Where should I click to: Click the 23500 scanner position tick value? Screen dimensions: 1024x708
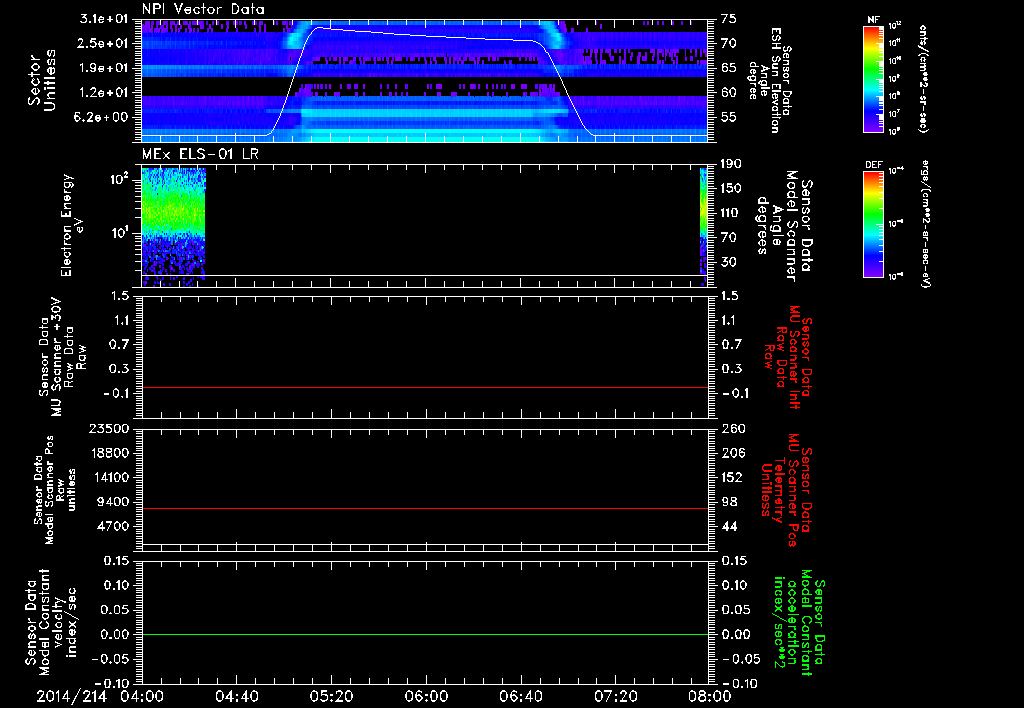pyautogui.click(x=109, y=429)
